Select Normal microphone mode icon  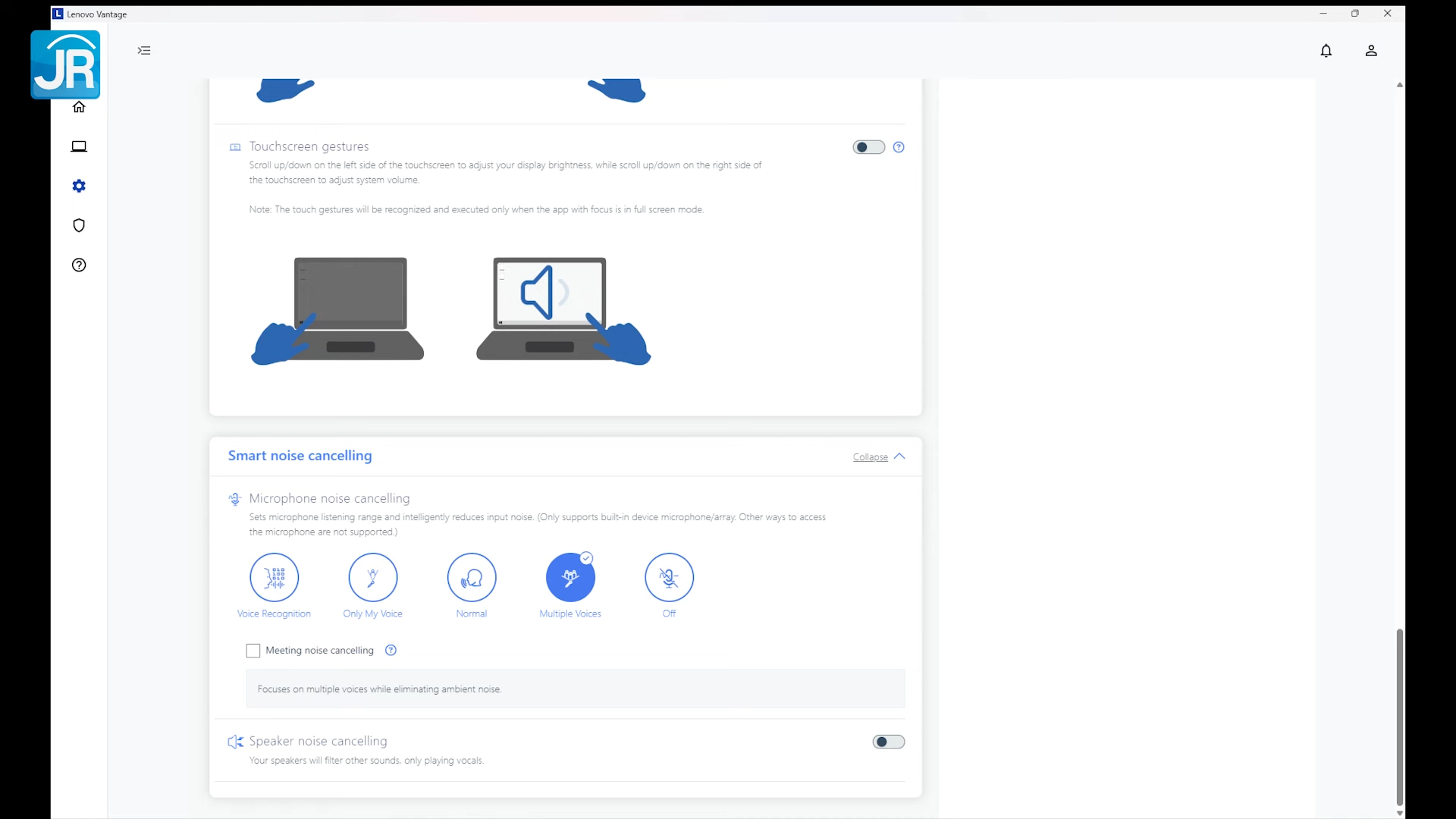point(471,577)
